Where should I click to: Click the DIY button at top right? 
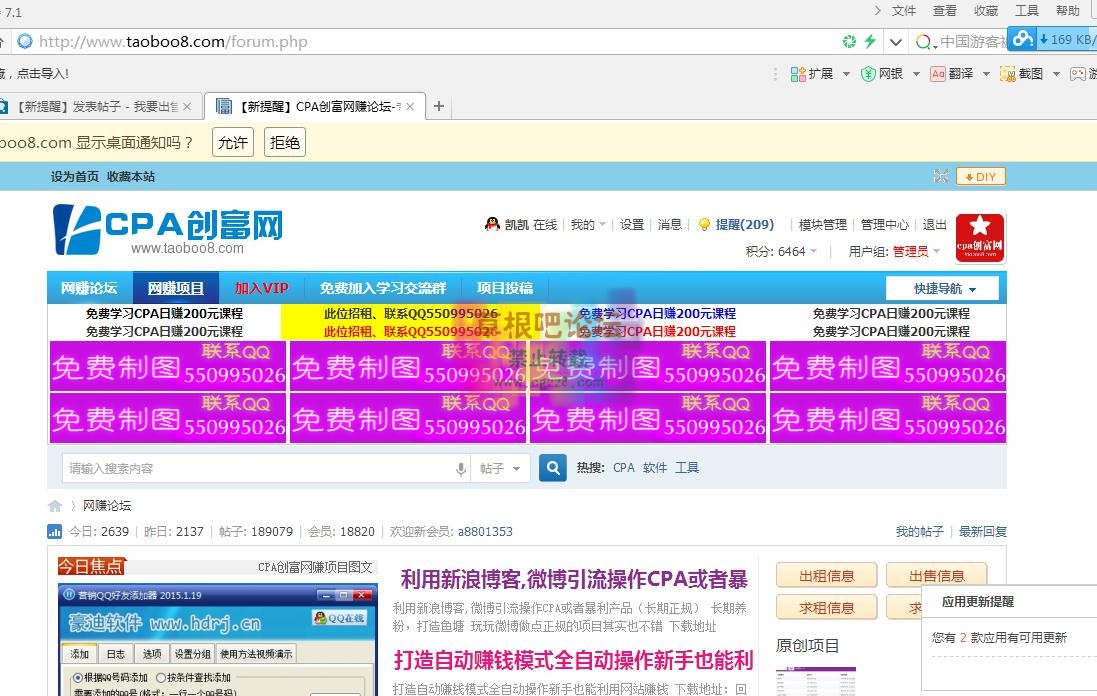point(980,176)
